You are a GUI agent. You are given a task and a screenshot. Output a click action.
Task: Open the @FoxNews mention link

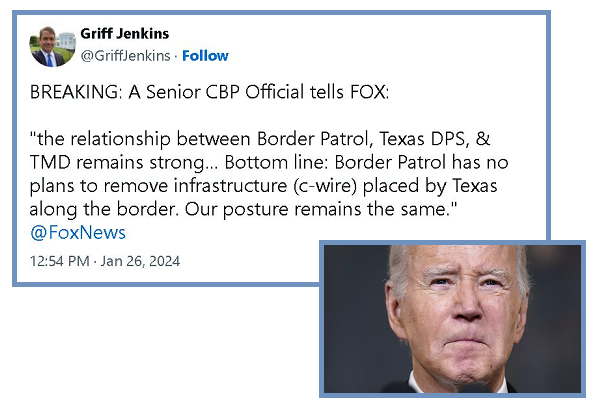pos(78,232)
